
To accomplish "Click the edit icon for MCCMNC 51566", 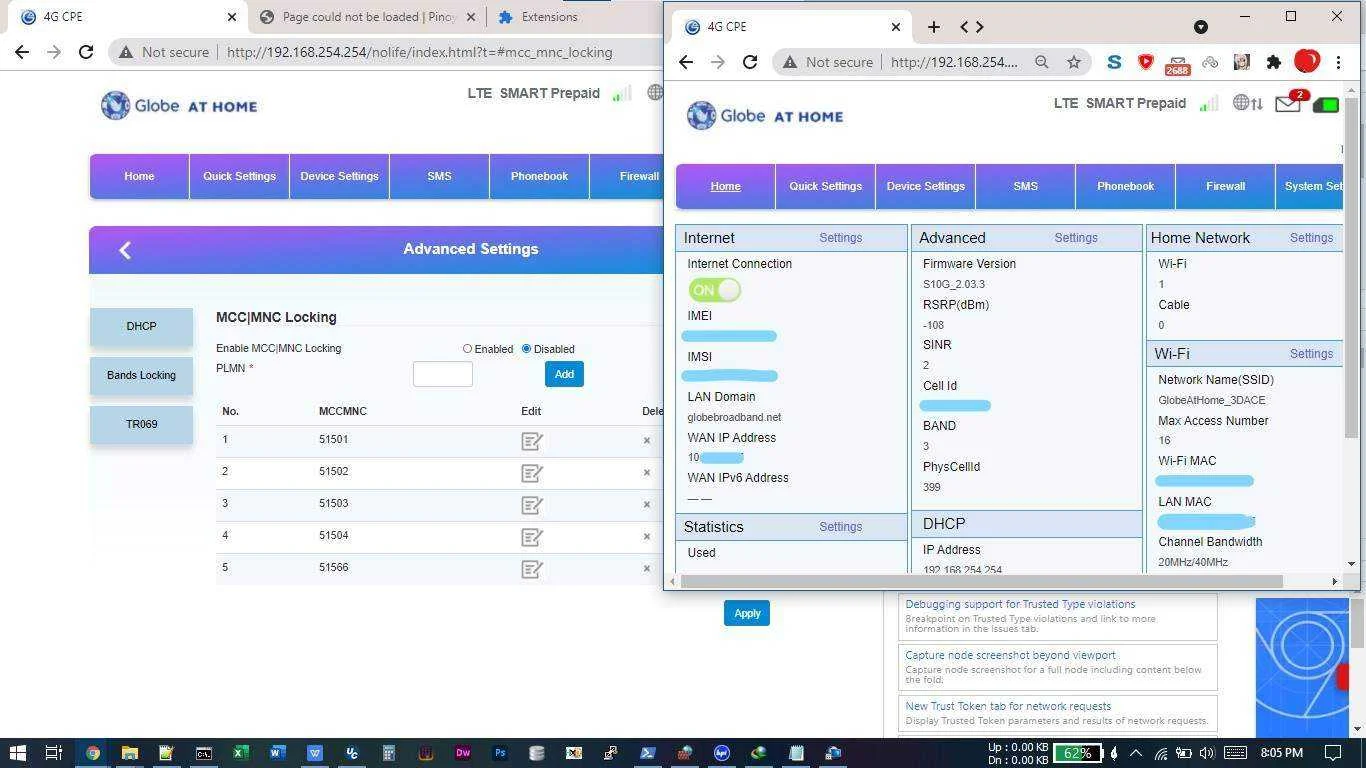I will point(532,569).
